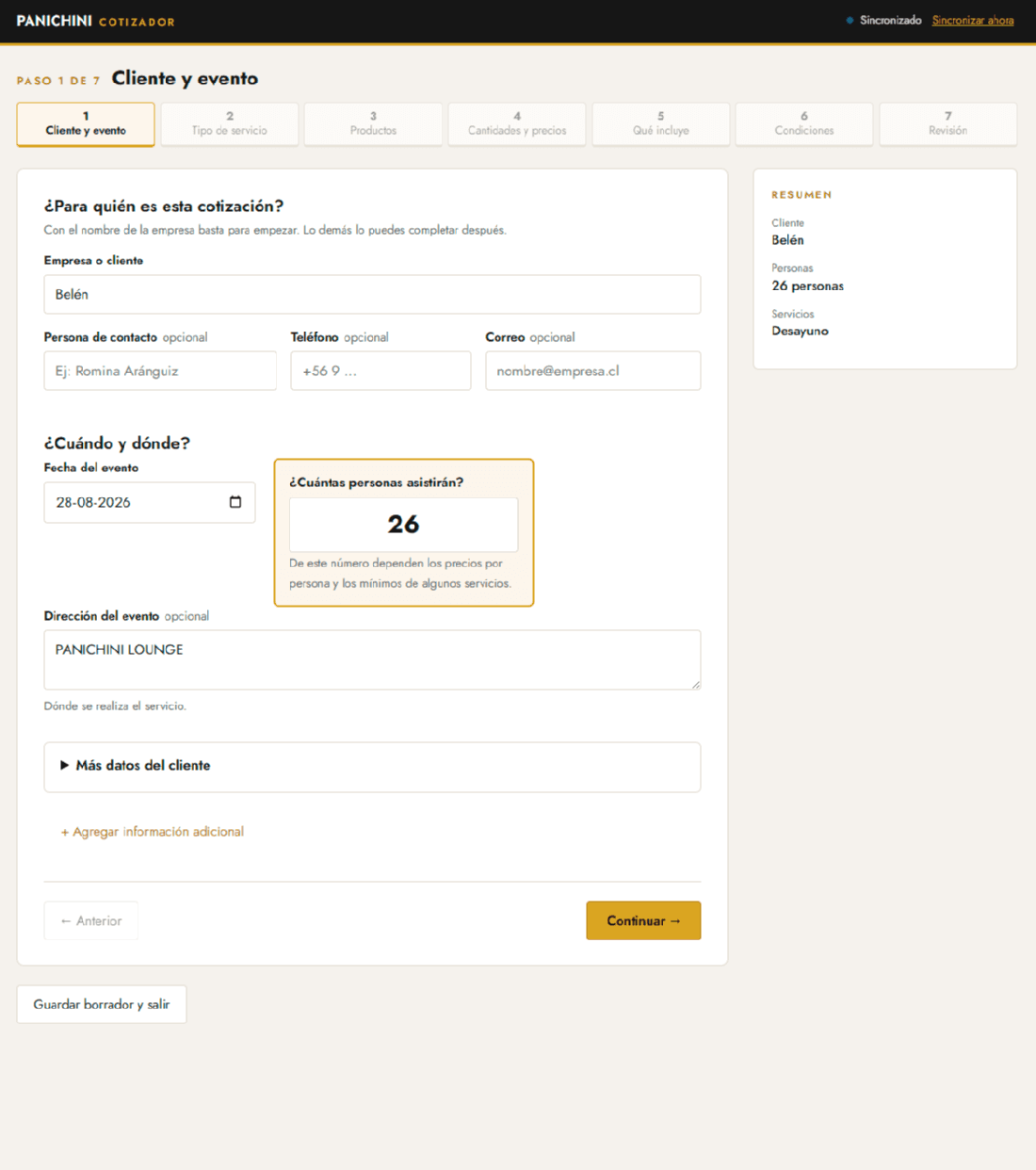Viewport: 1036px width, 1170px height.
Task: Click the number of attendees field showing 26
Action: (x=403, y=525)
